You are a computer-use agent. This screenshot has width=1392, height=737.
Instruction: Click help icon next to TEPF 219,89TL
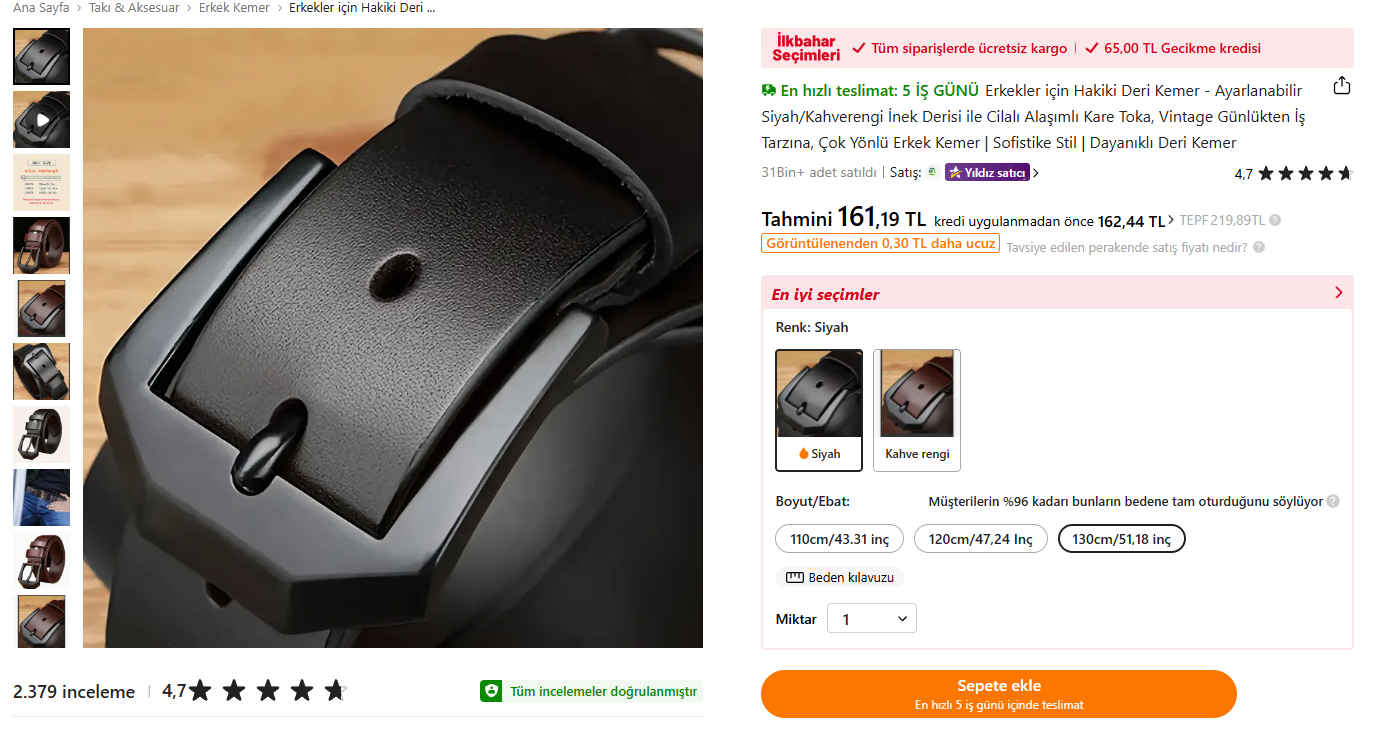pyautogui.click(x=1275, y=220)
